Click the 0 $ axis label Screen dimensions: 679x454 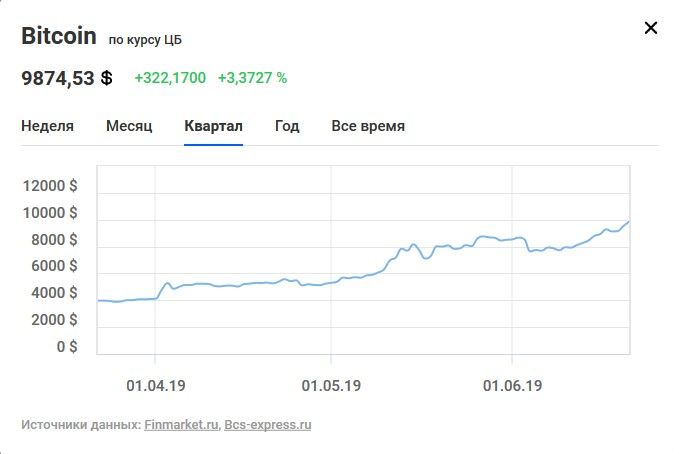67,347
